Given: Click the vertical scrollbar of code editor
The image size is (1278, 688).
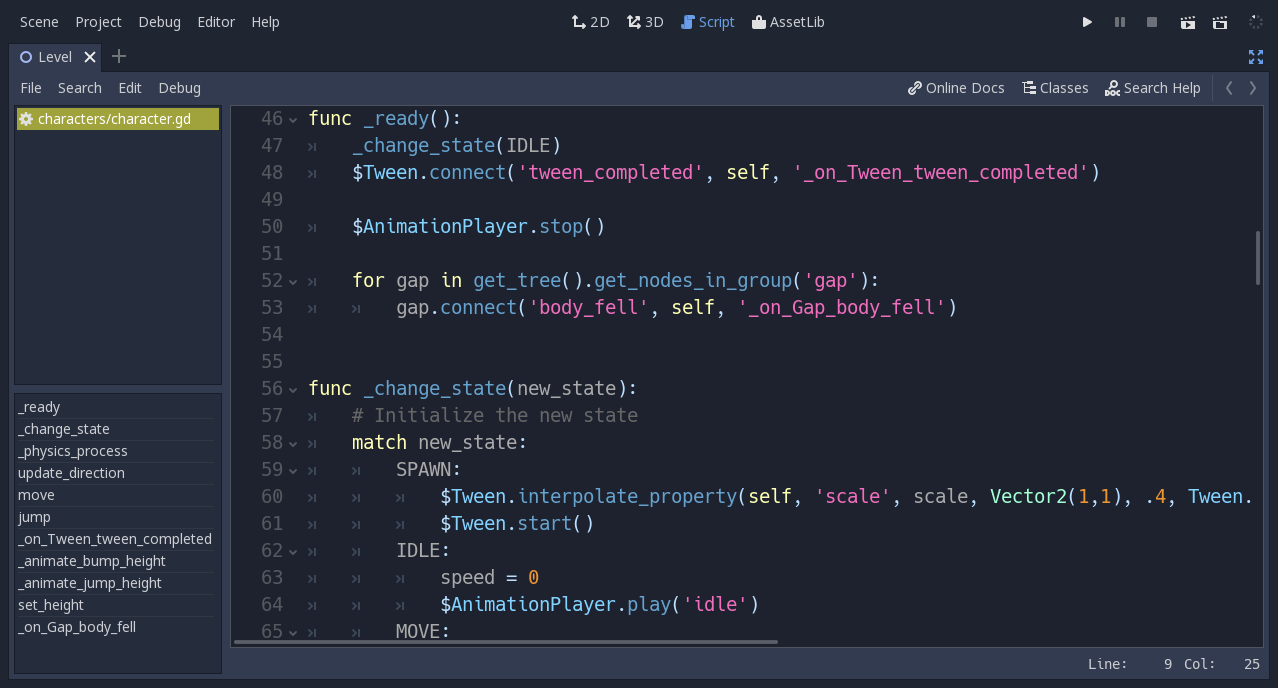Looking at the screenshot, I should [x=1257, y=258].
